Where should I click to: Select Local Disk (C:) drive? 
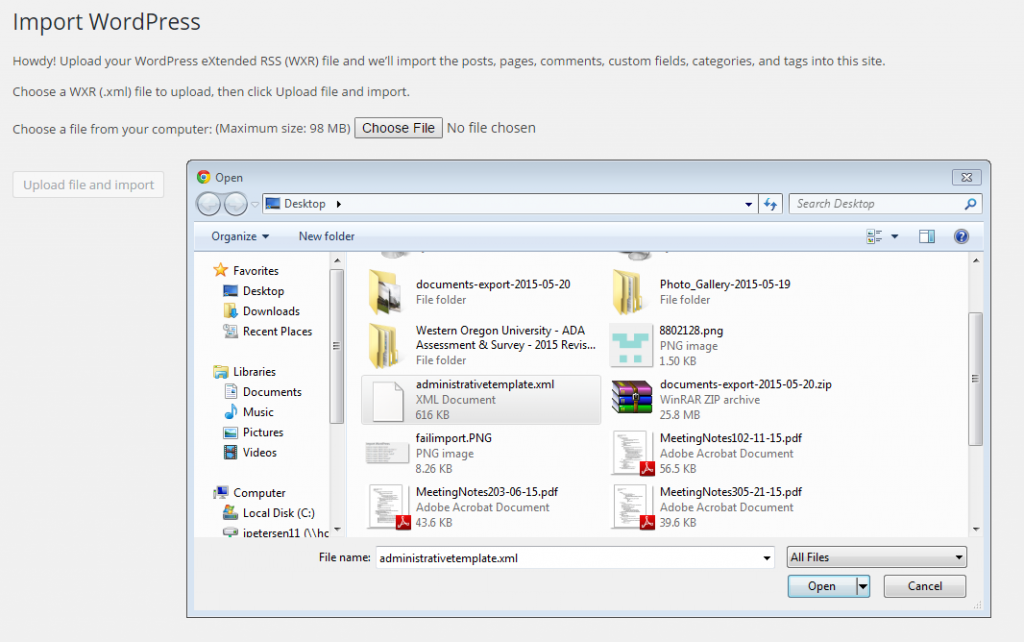(x=278, y=513)
